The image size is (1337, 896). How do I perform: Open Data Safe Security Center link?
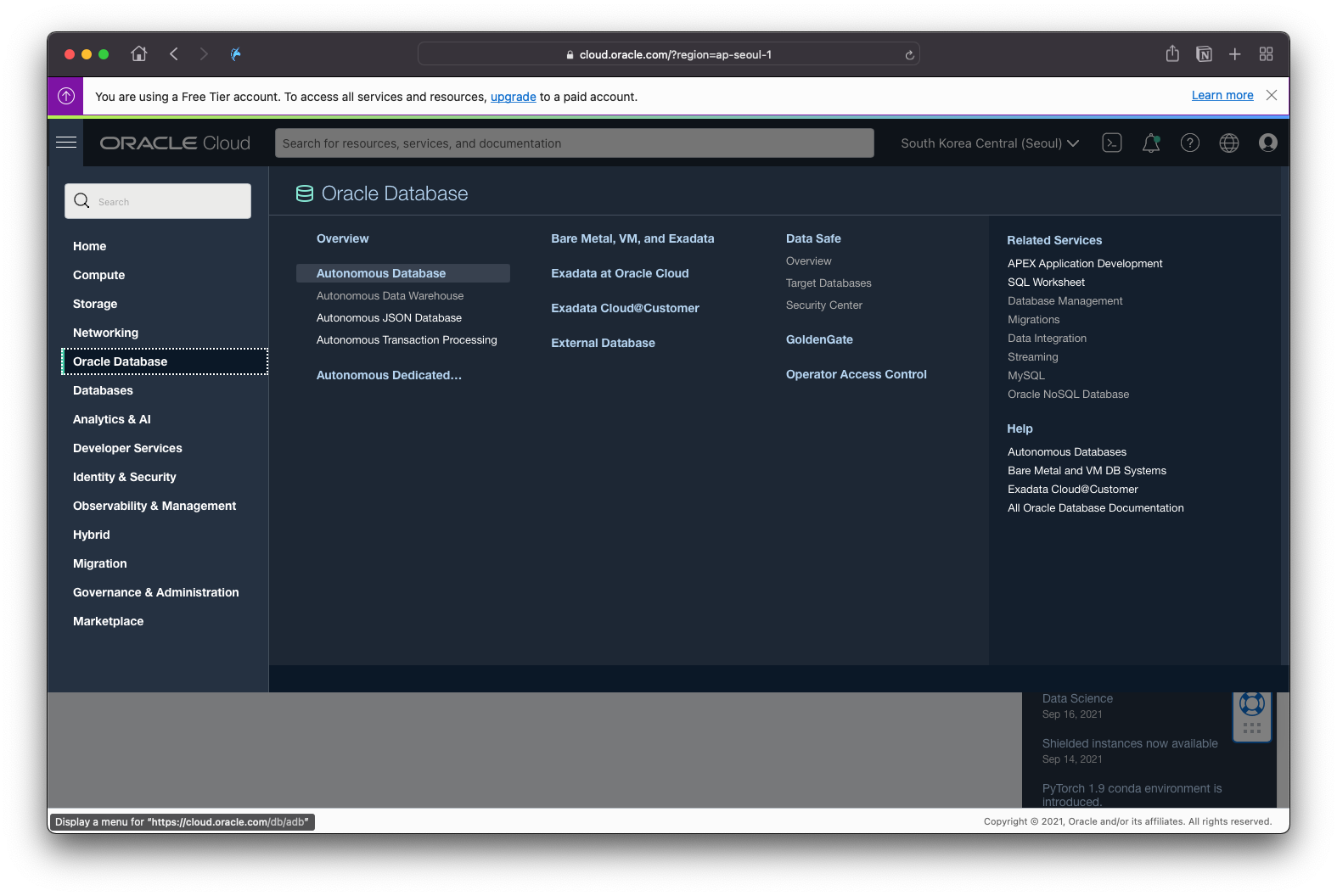coord(824,305)
